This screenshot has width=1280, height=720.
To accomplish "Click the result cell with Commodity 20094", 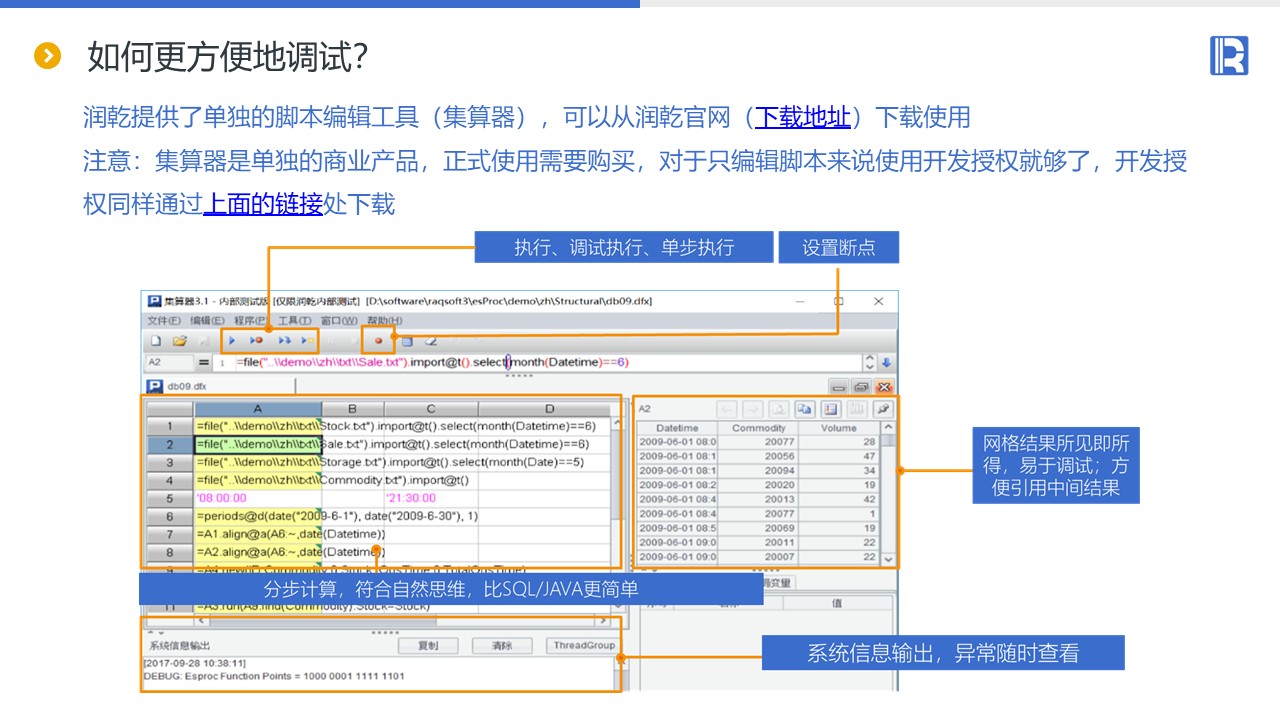I will [759, 470].
